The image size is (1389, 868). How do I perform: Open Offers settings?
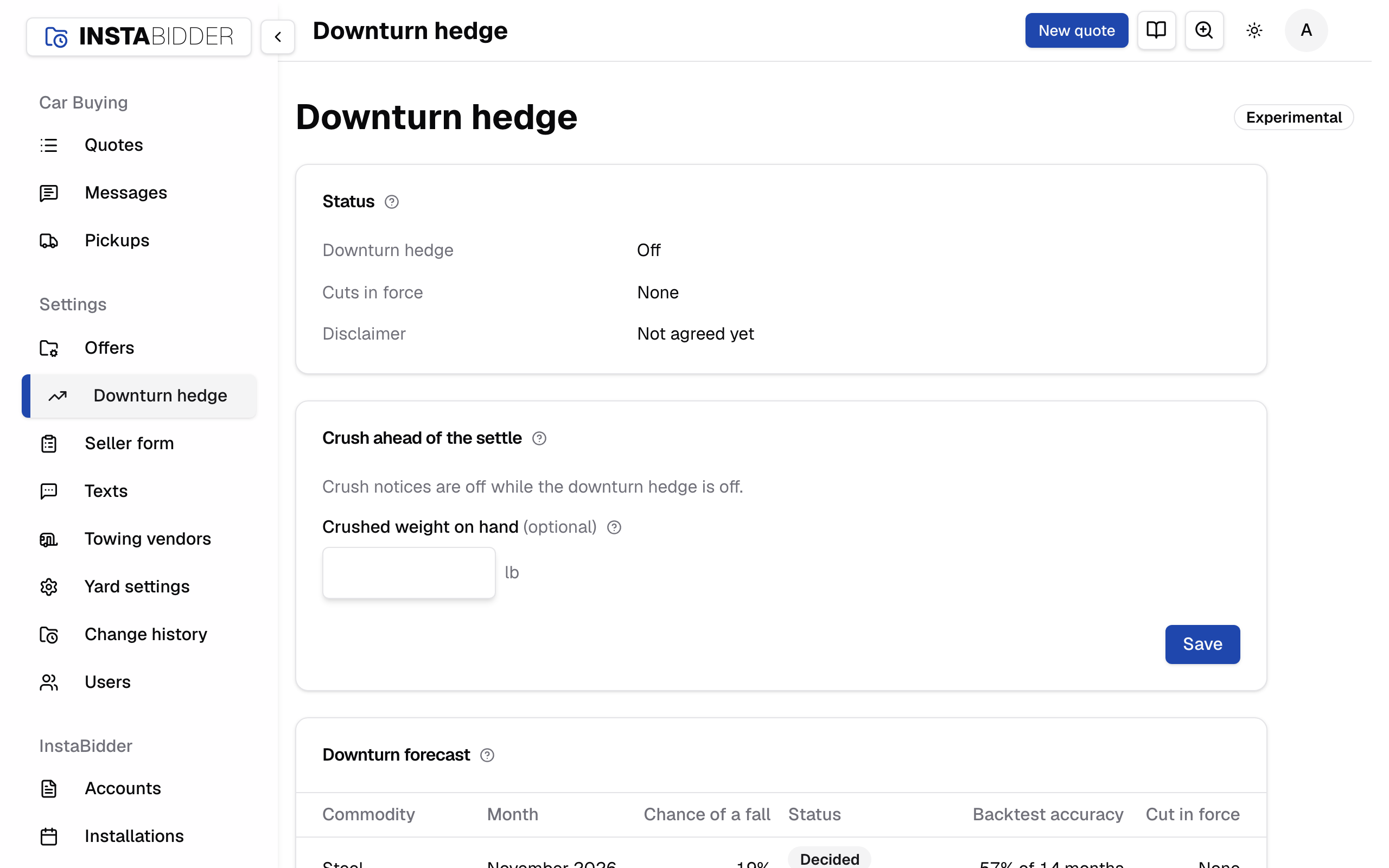coord(110,348)
